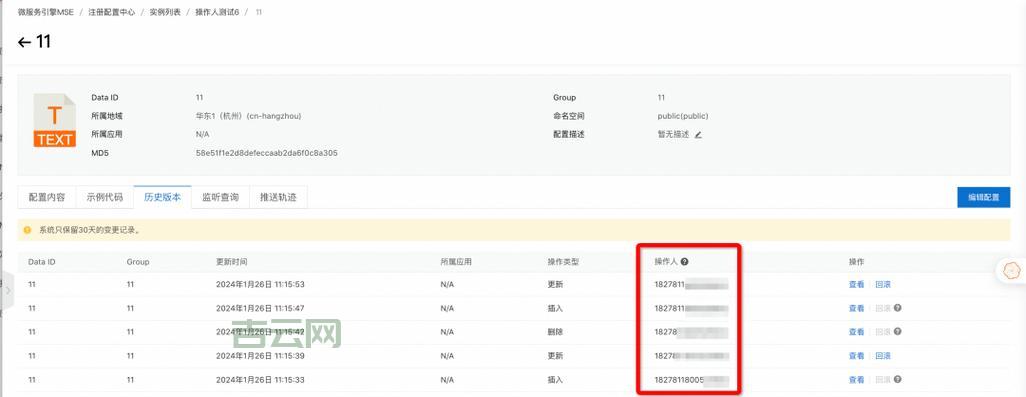Click 回滚 for the 11:15:39 update row
Image resolution: width=1026 pixels, height=397 pixels.
coord(883,356)
